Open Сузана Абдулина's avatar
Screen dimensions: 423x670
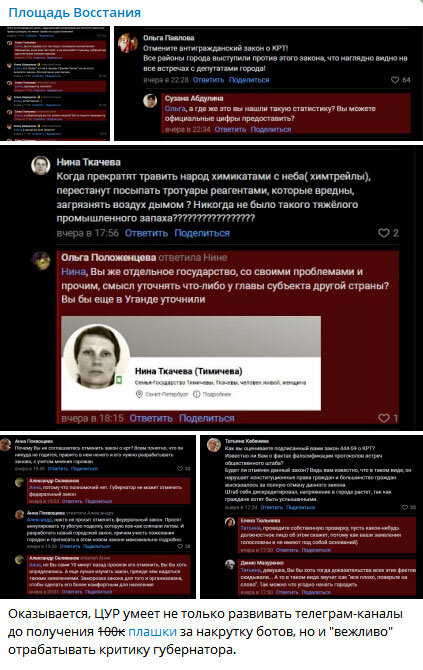pos(150,101)
